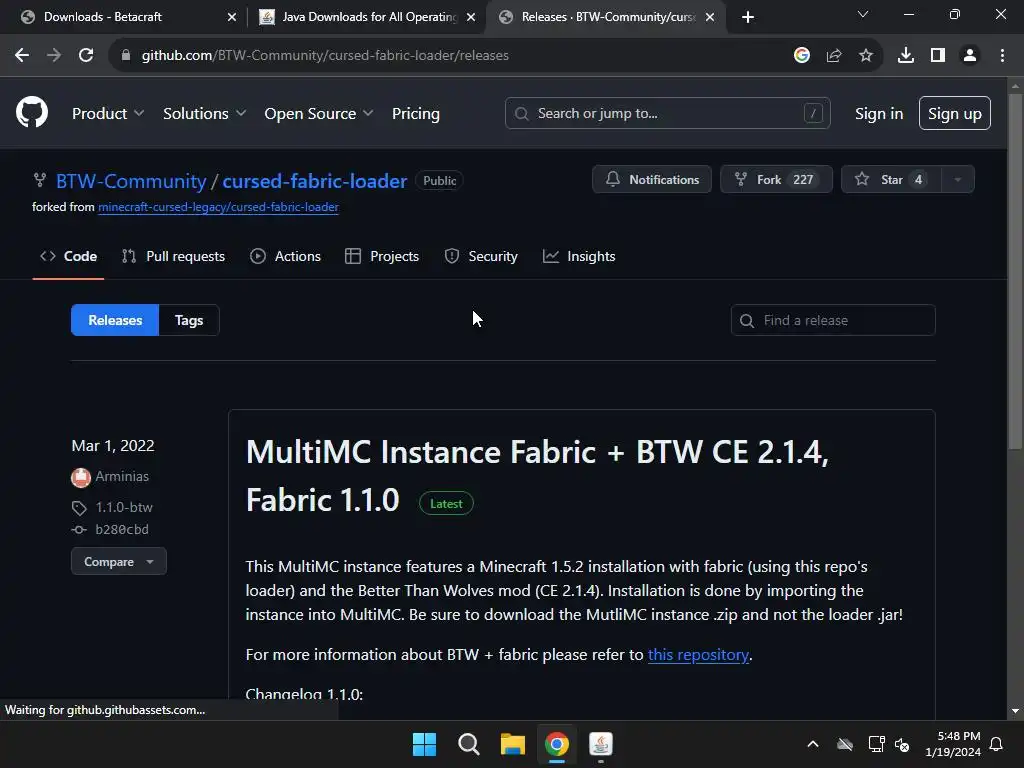Image resolution: width=1024 pixels, height=768 pixels.
Task: Open the Security tab
Action: pos(481,256)
